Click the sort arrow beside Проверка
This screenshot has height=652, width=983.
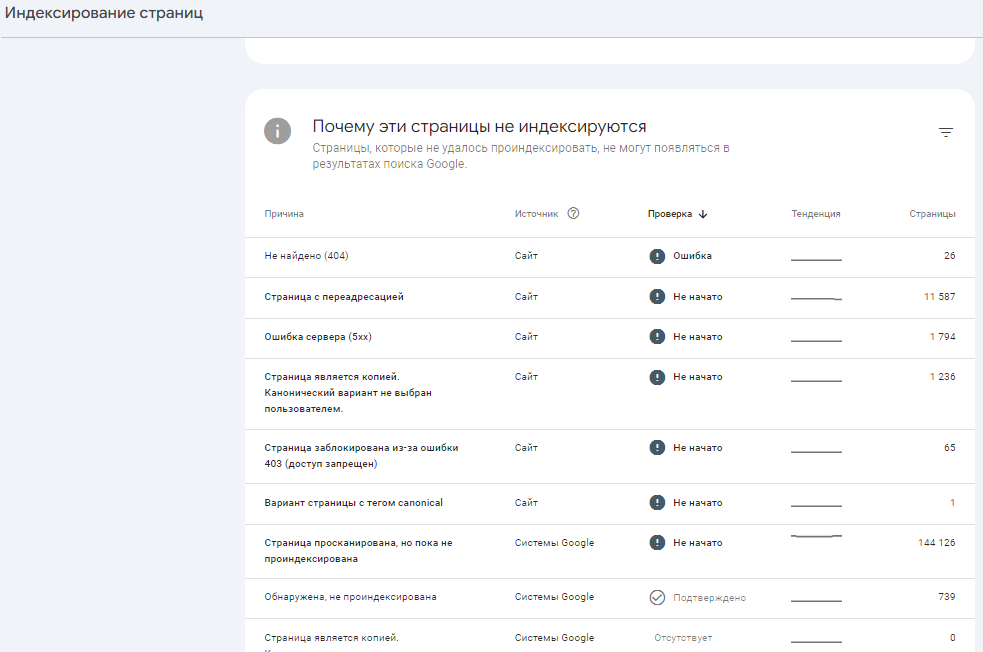coord(703,214)
